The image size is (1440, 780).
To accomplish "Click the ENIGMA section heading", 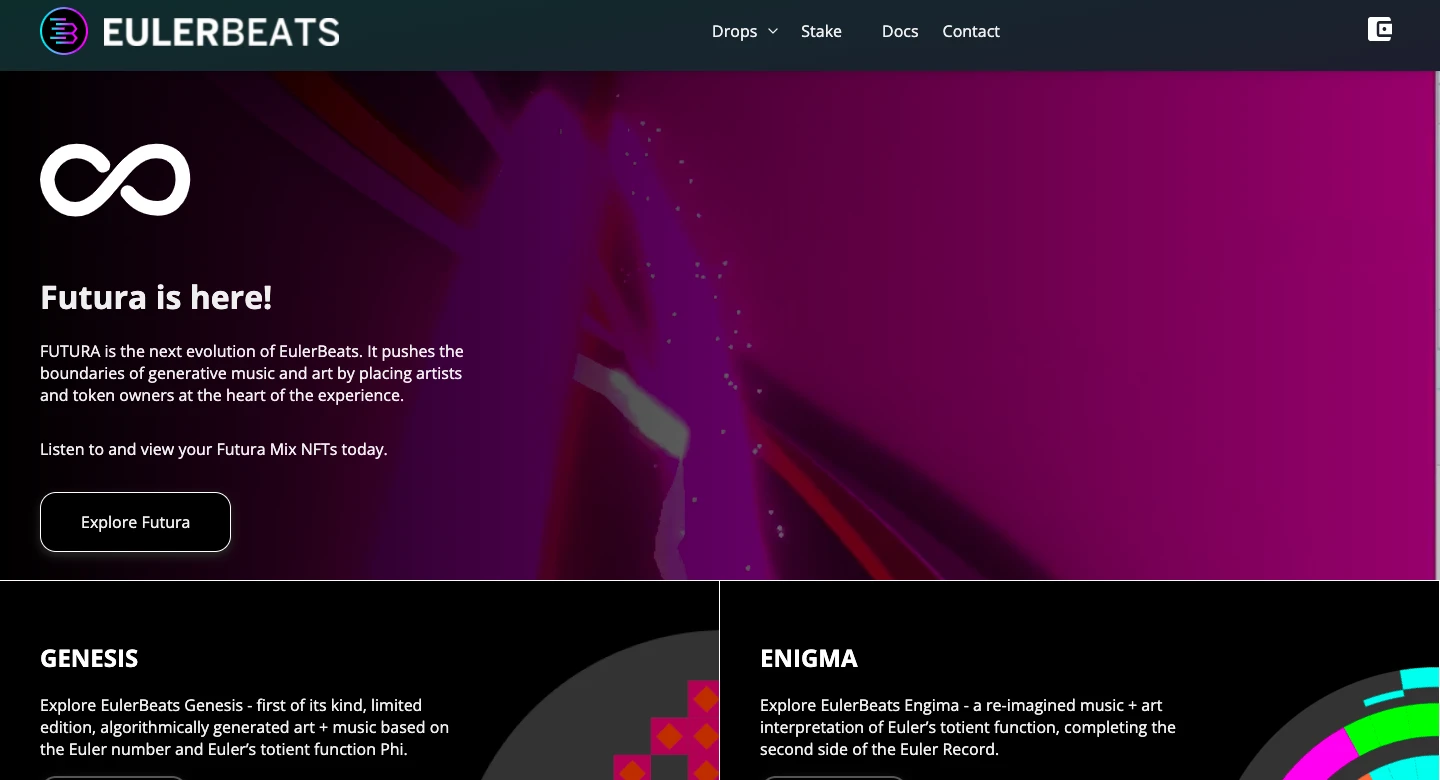I will coord(809,658).
